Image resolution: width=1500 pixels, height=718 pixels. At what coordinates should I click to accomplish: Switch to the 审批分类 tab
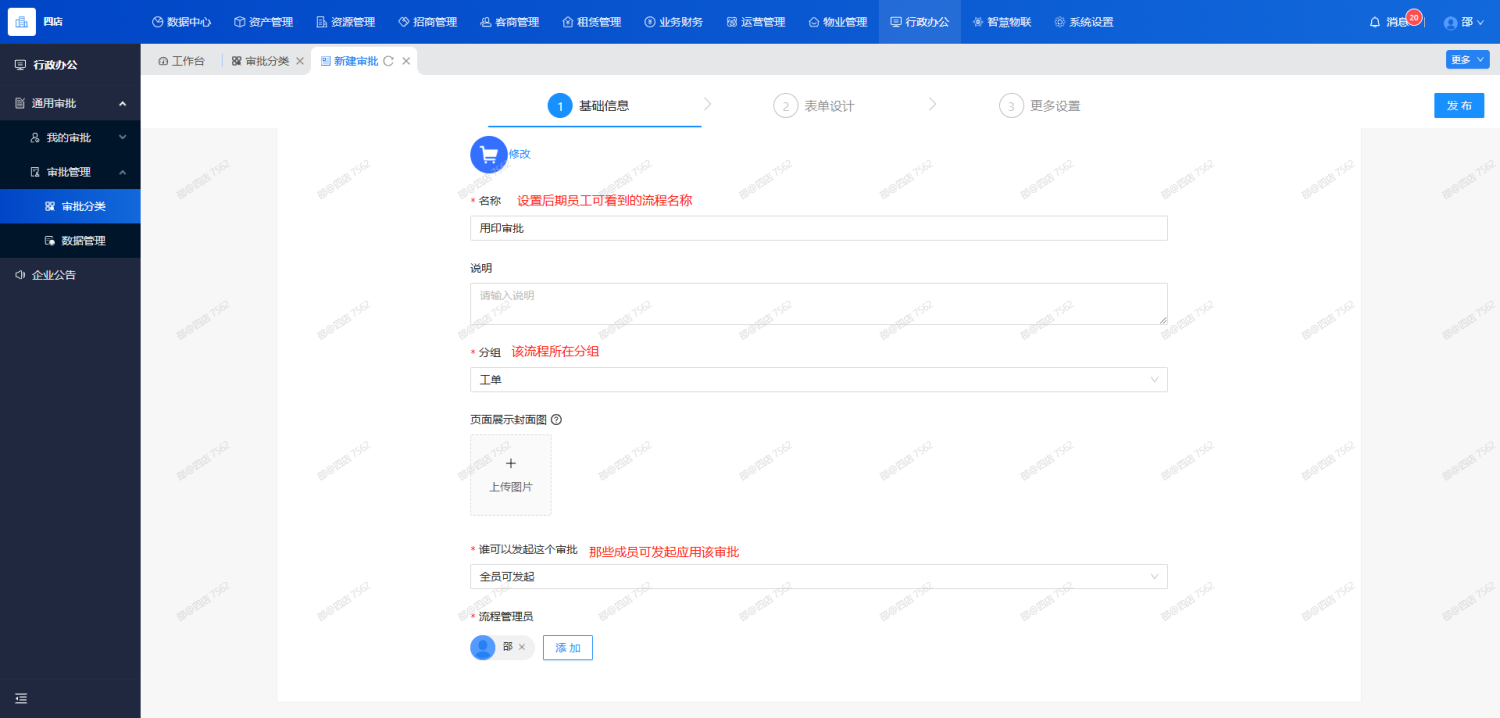261,61
